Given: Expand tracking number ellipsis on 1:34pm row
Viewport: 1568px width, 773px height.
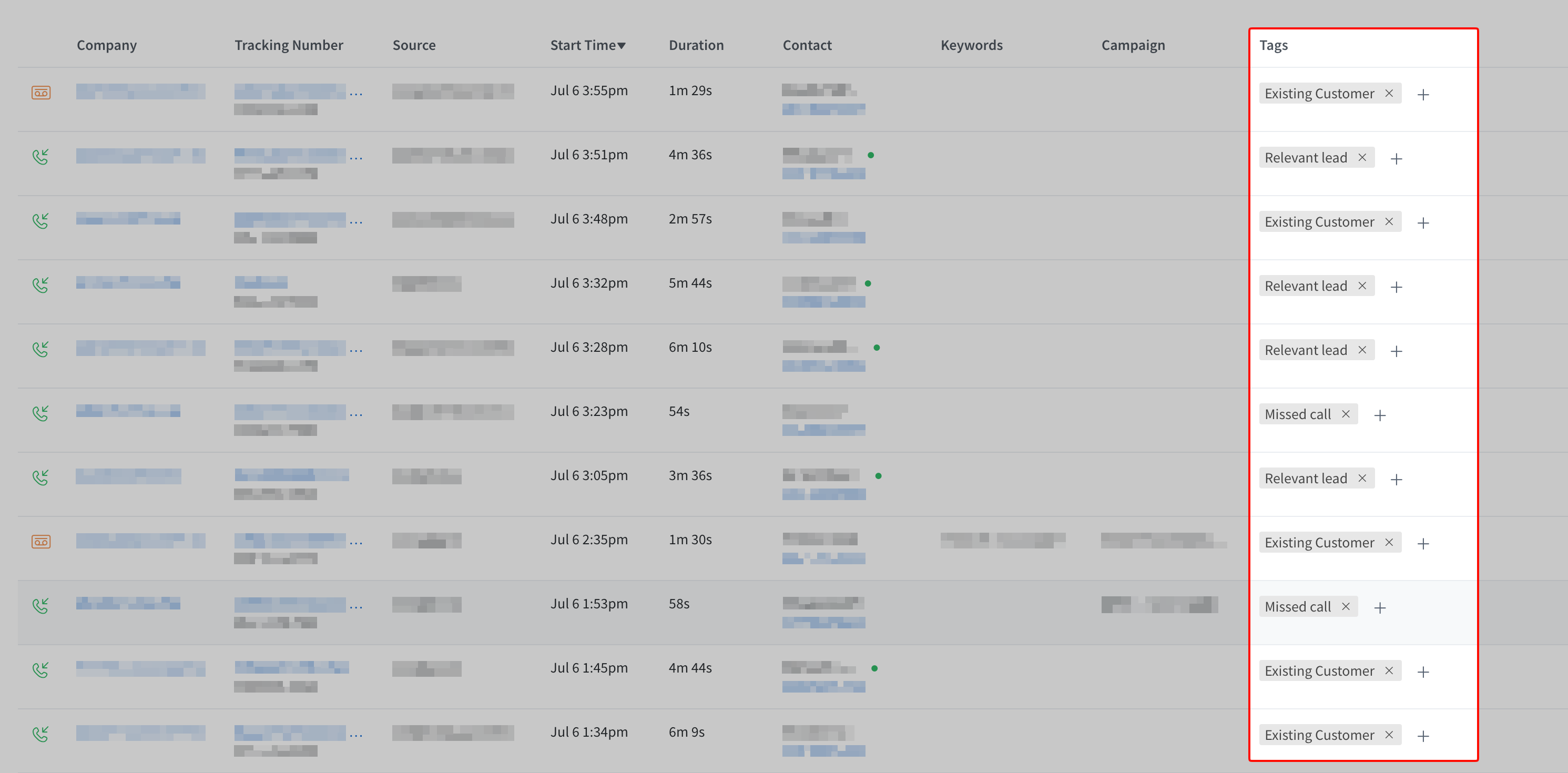Looking at the screenshot, I should tap(356, 736).
